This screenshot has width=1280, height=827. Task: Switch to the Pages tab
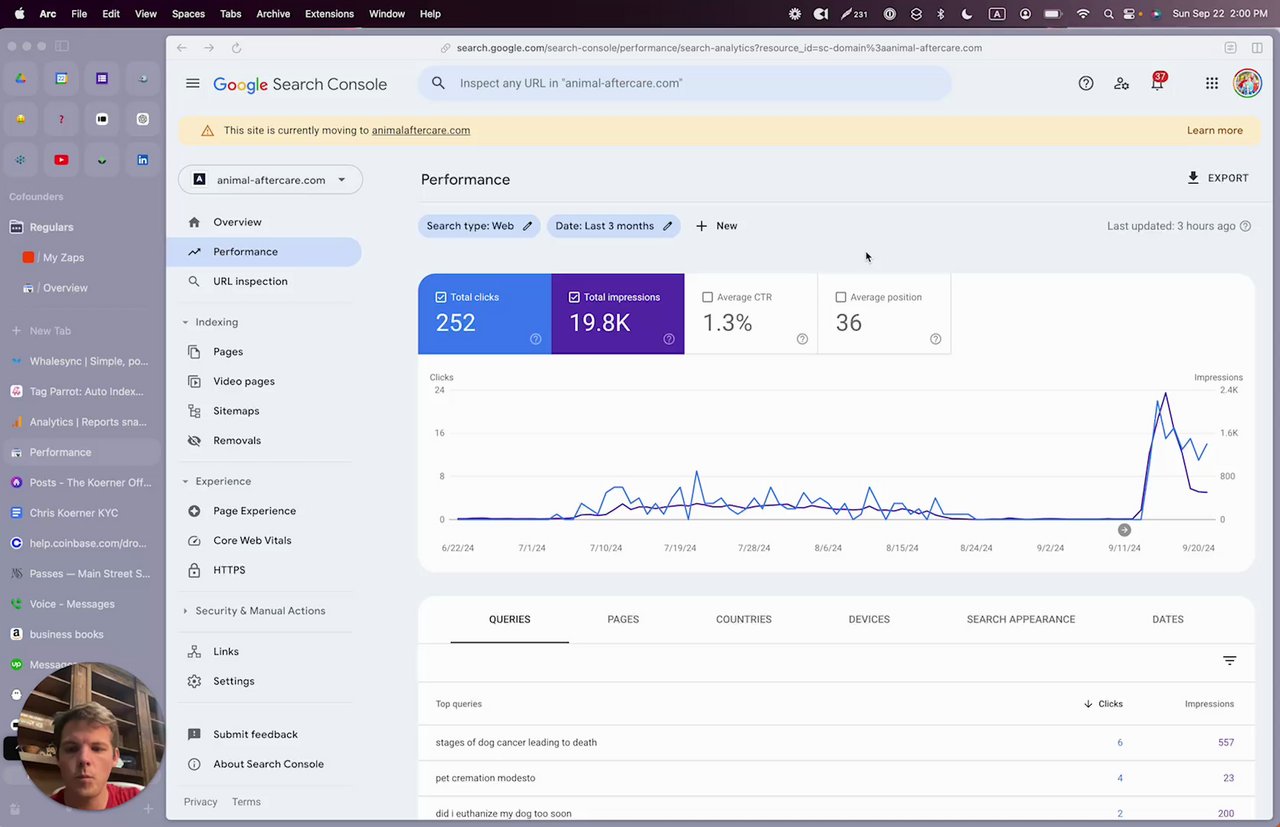[622, 619]
